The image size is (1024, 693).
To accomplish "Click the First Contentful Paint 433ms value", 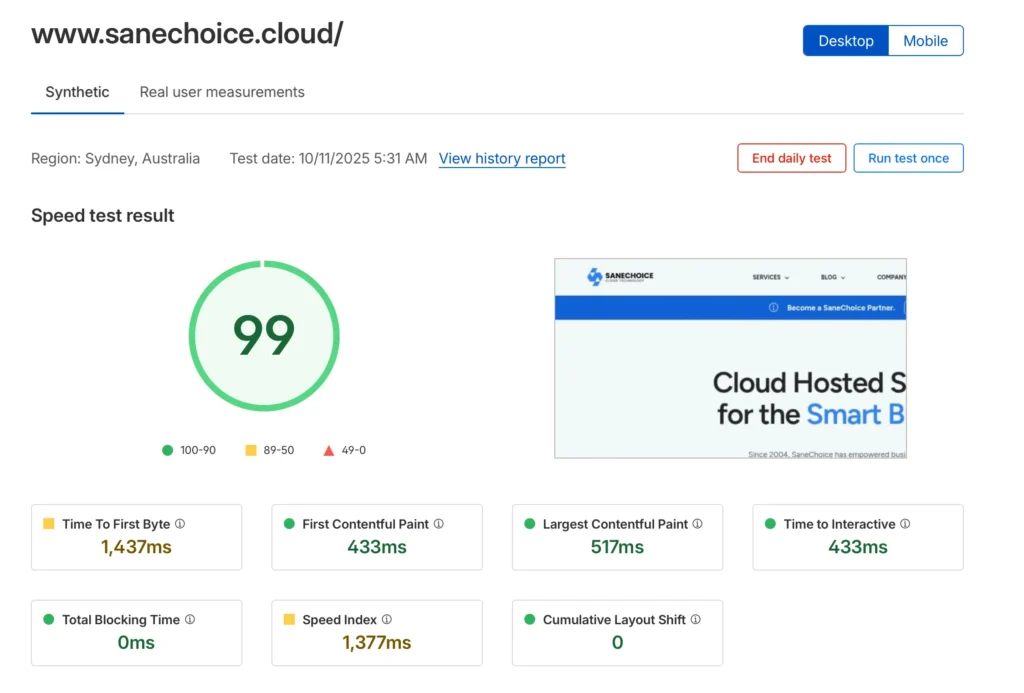I will pos(377,547).
